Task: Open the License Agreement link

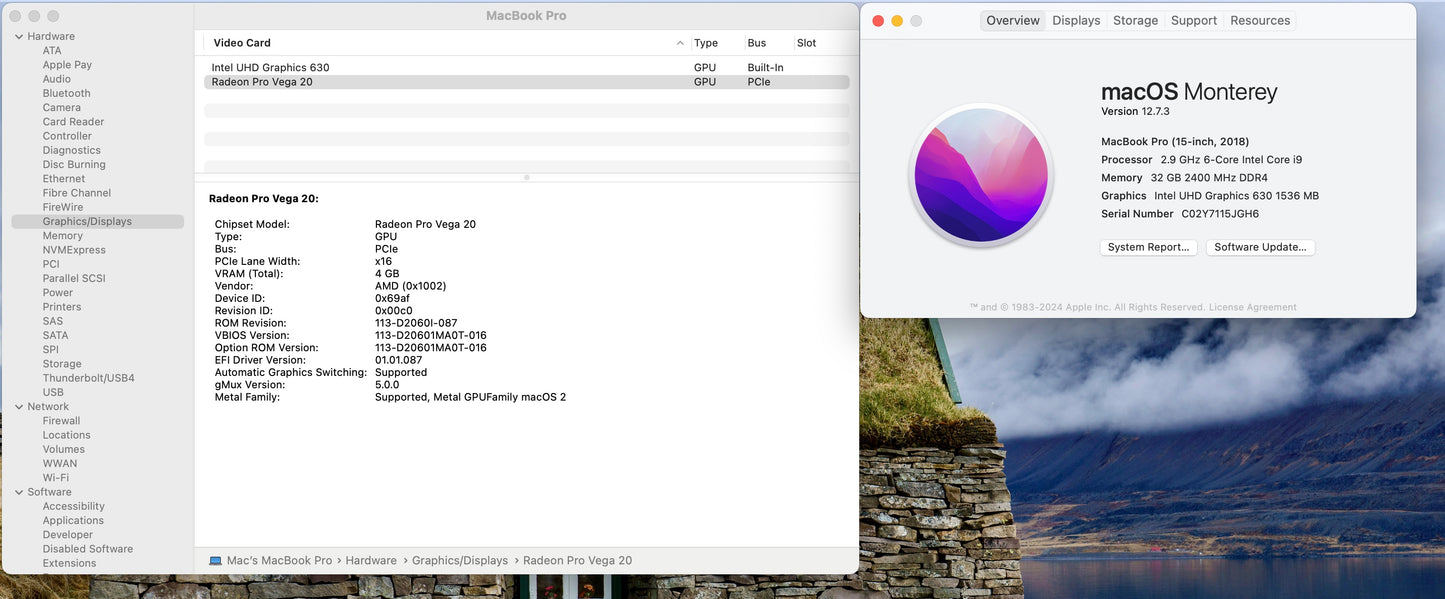Action: pyautogui.click(x=1252, y=308)
